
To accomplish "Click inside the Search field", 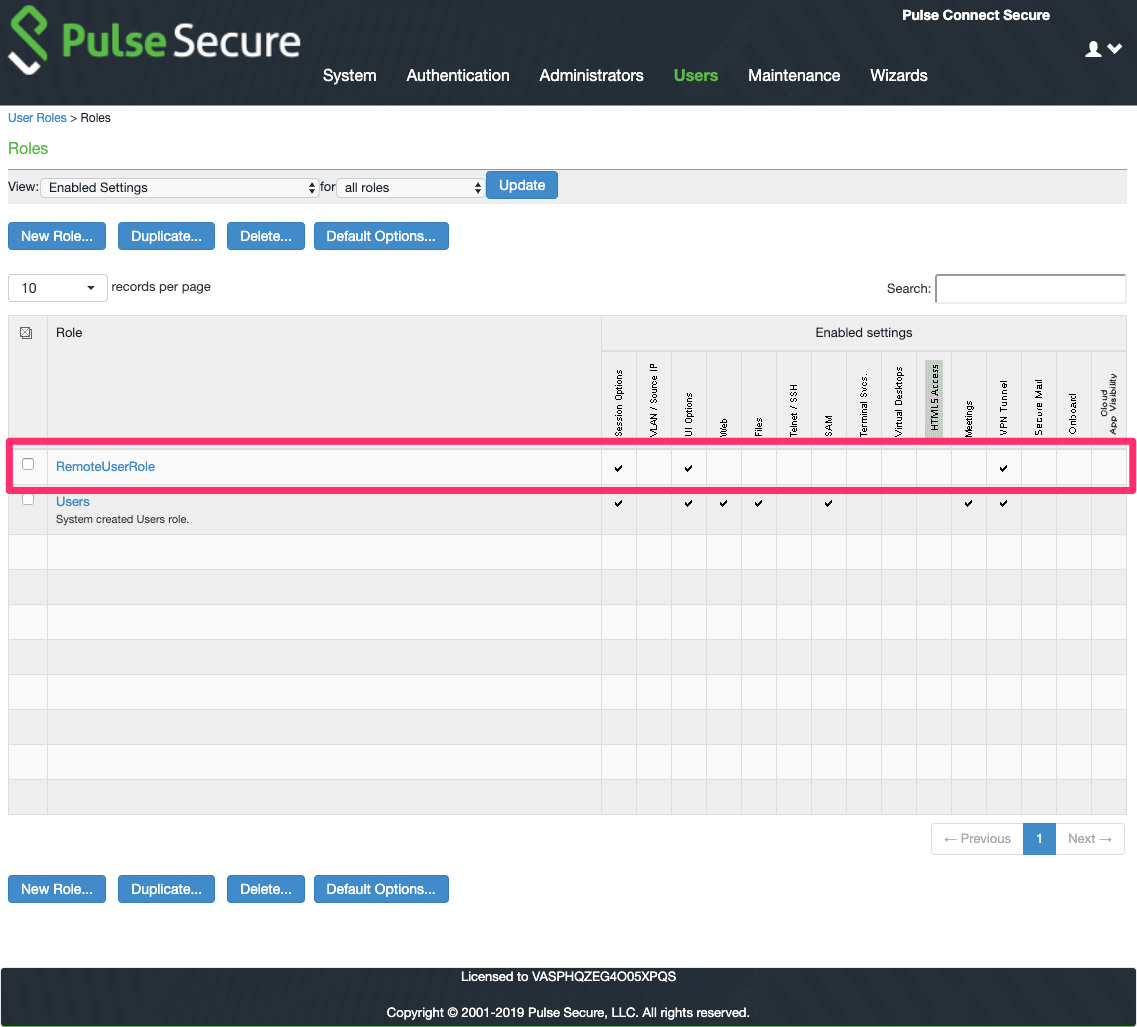I will (1030, 288).
